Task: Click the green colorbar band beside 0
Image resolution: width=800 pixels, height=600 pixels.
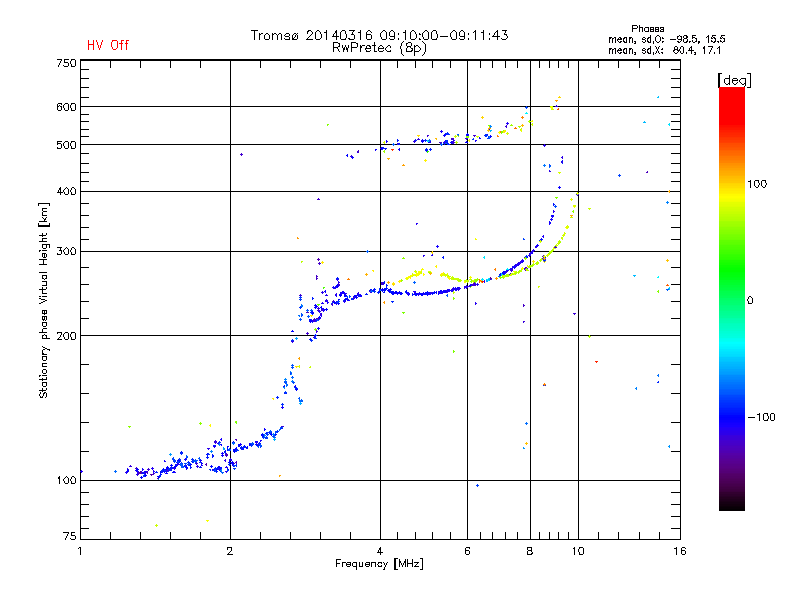Action: click(x=732, y=301)
